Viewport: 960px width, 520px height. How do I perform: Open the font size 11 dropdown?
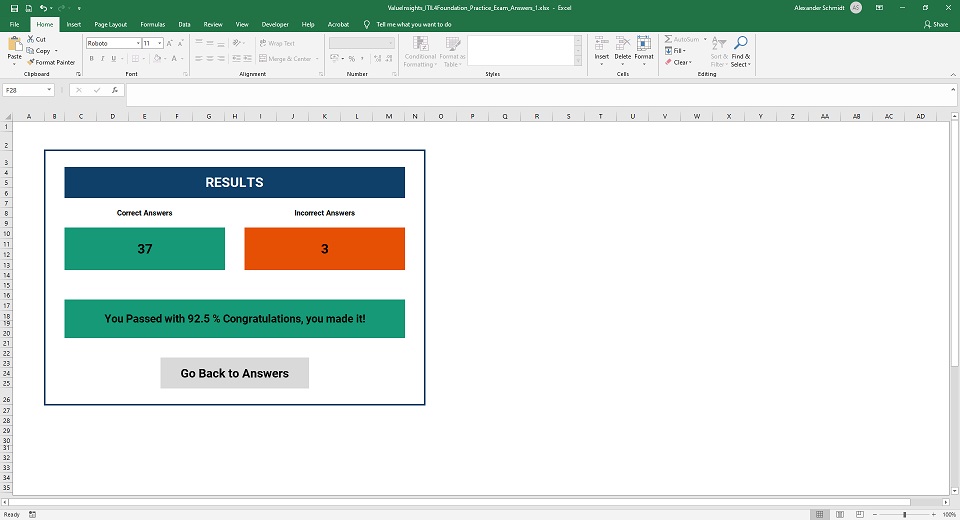[160, 43]
